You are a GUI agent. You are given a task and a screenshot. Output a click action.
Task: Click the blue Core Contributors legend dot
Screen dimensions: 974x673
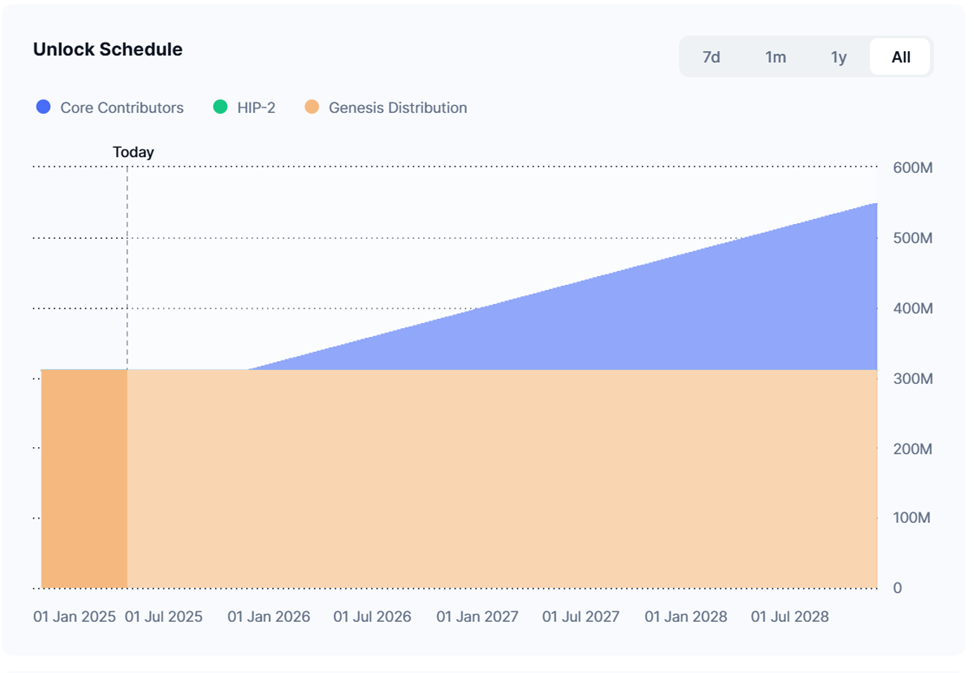coord(43,107)
